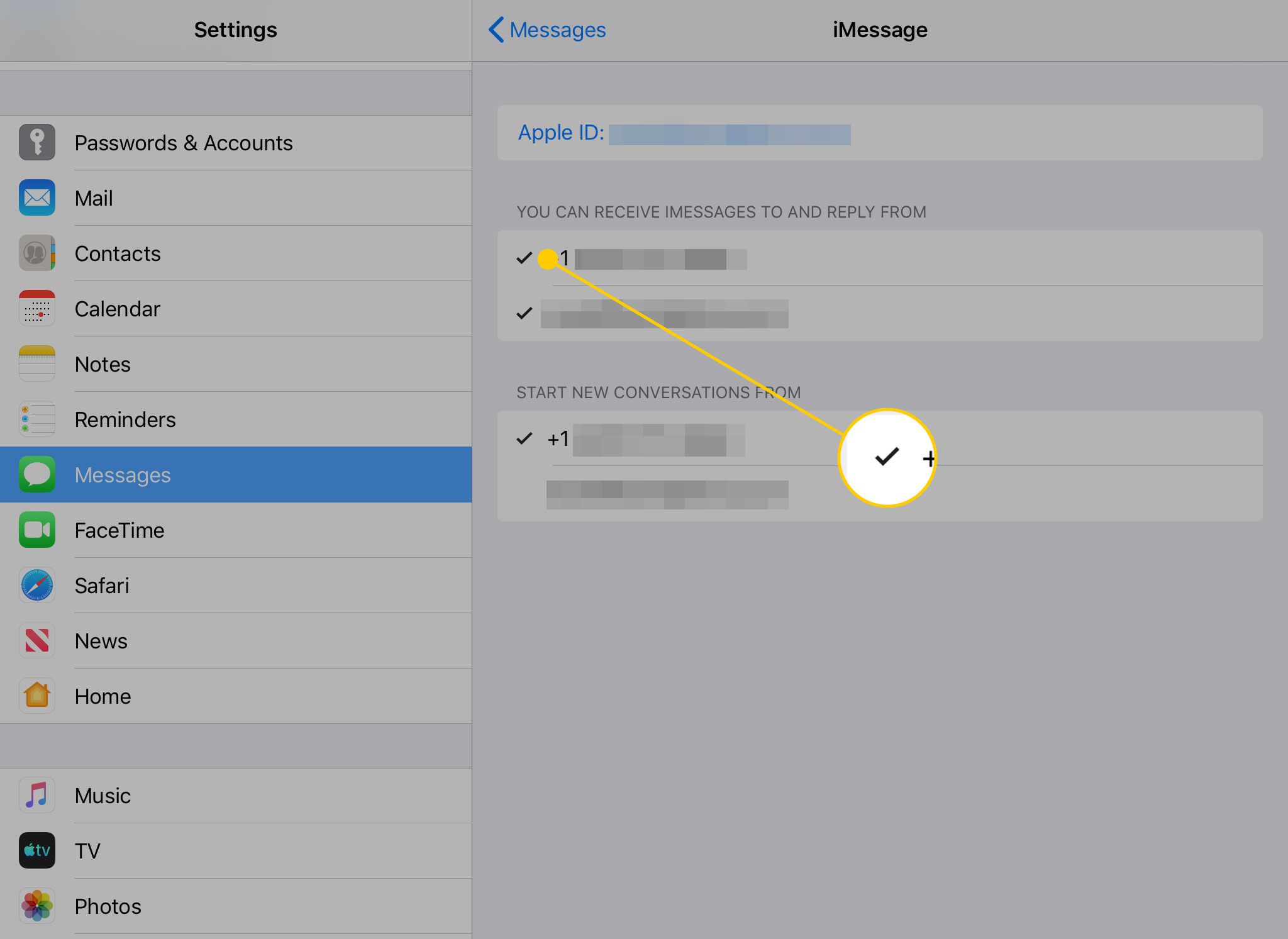
Task: Open the Passwords & Accounts key icon
Action: coord(37,142)
